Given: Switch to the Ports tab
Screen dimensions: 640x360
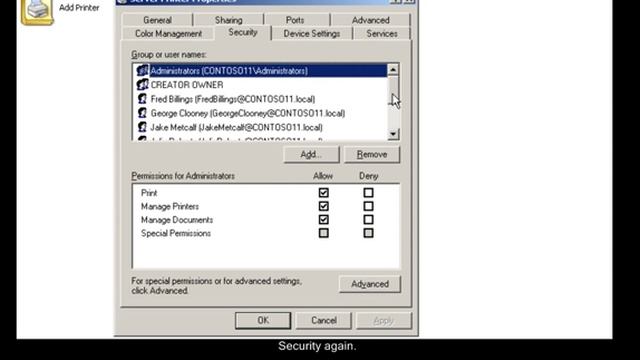Looking at the screenshot, I should pos(295,20).
